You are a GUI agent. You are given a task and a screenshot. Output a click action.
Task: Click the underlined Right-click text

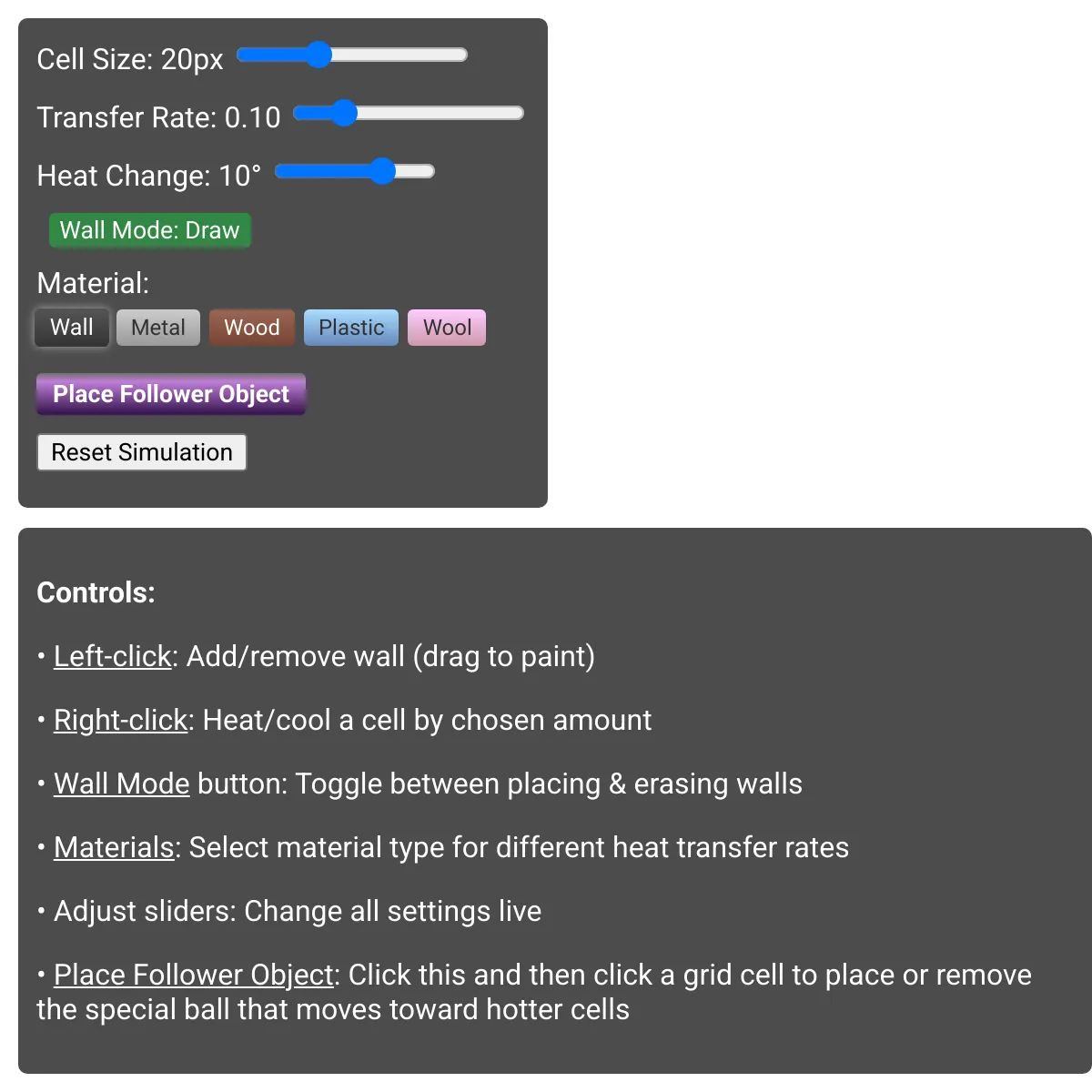[120, 720]
